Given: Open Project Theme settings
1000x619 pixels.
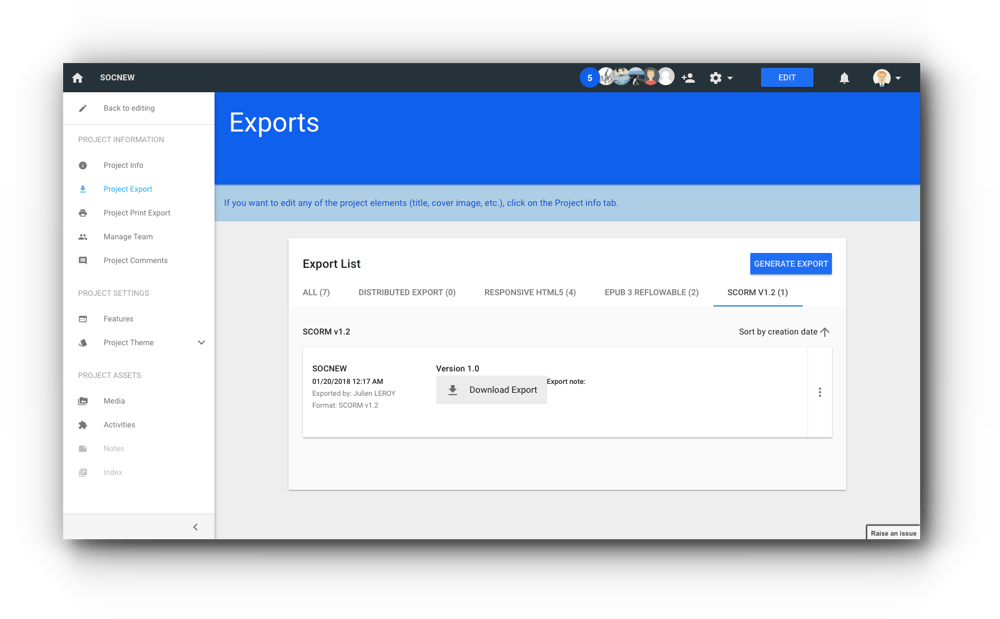Looking at the screenshot, I should (128, 343).
